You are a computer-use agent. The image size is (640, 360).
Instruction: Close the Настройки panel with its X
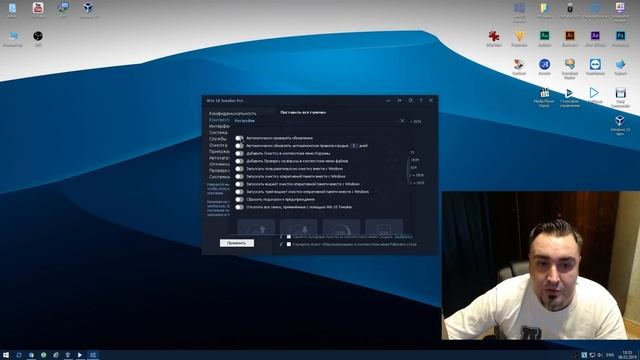click(x=402, y=121)
